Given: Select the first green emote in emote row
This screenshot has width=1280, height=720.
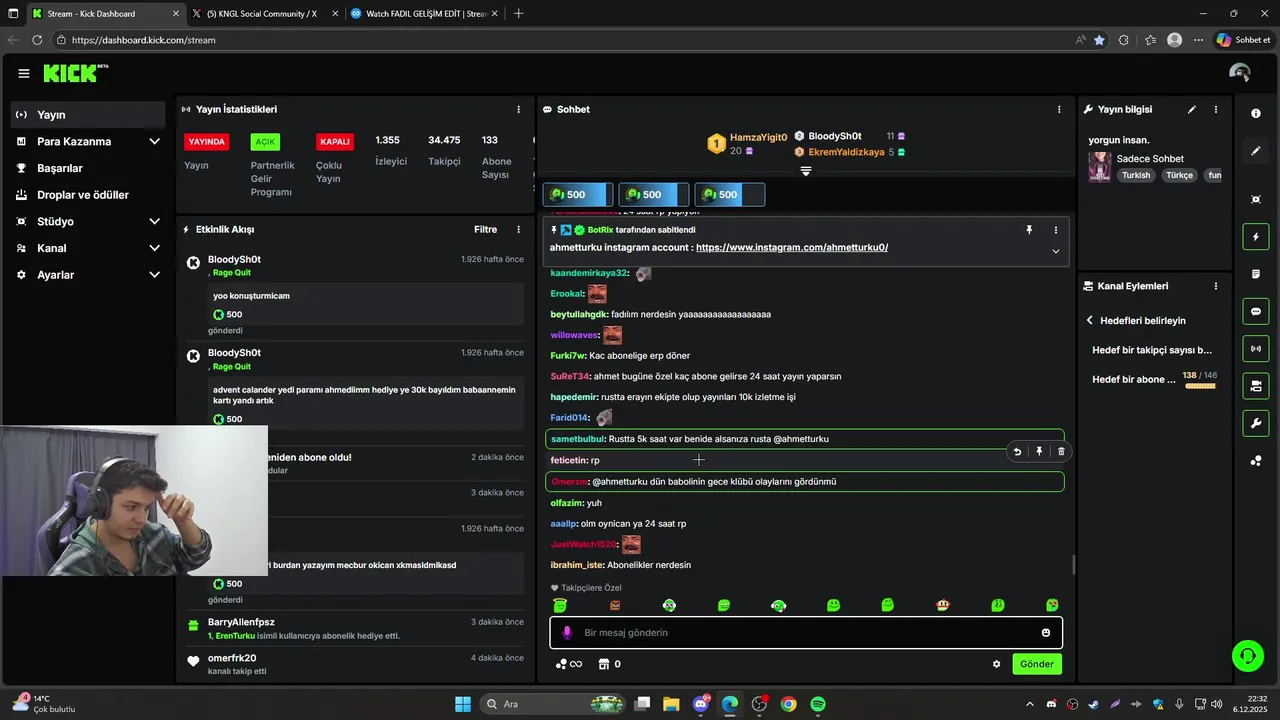Looking at the screenshot, I should point(560,606).
